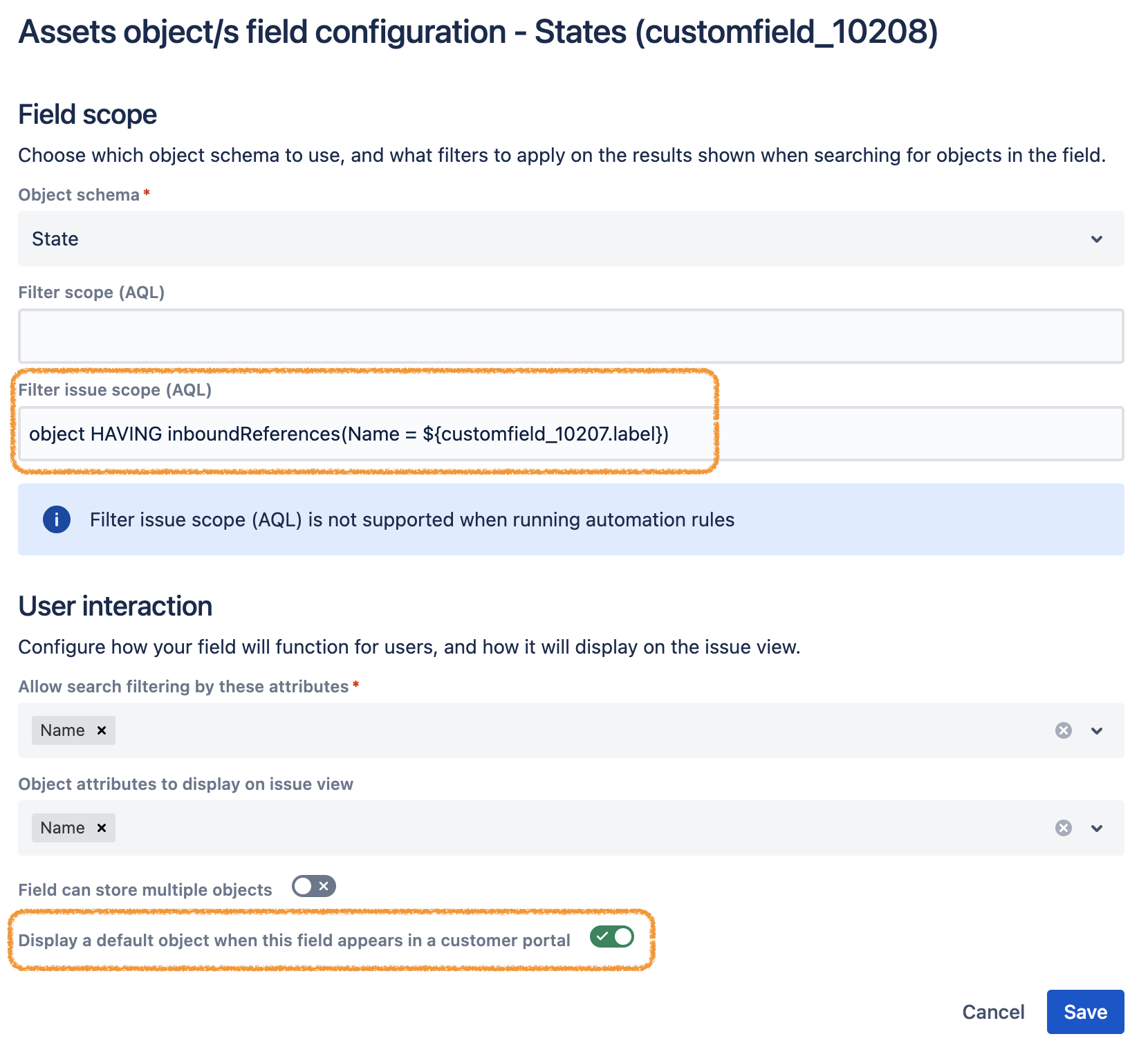Click the check glyph on the default object toggle
This screenshot has width=1148, height=1061.
click(605, 937)
